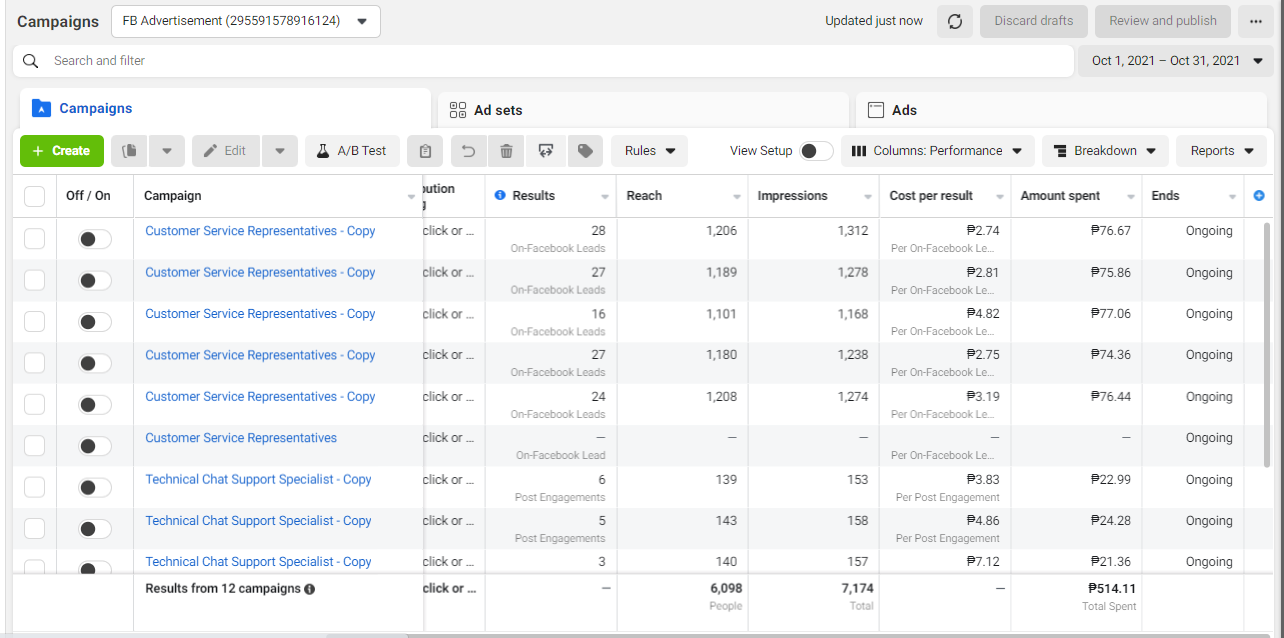Toggle the View Setup switch
1284x638 pixels.
[x=816, y=151]
